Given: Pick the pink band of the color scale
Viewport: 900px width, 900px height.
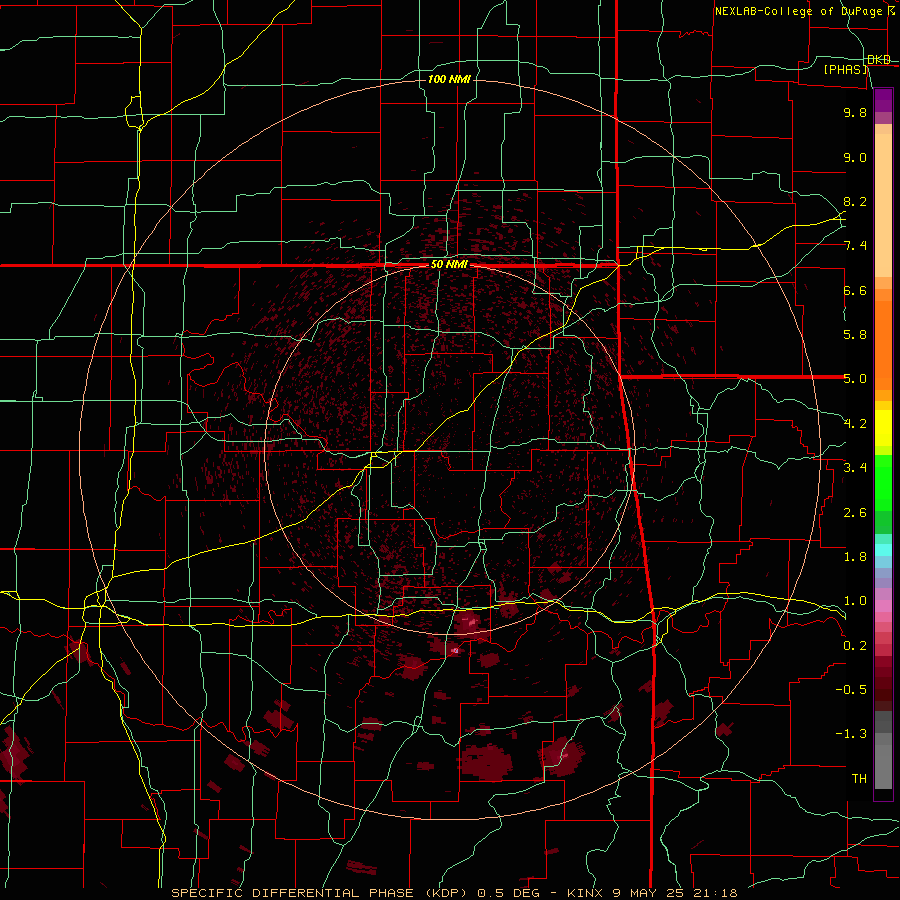Looking at the screenshot, I should 883,605.
